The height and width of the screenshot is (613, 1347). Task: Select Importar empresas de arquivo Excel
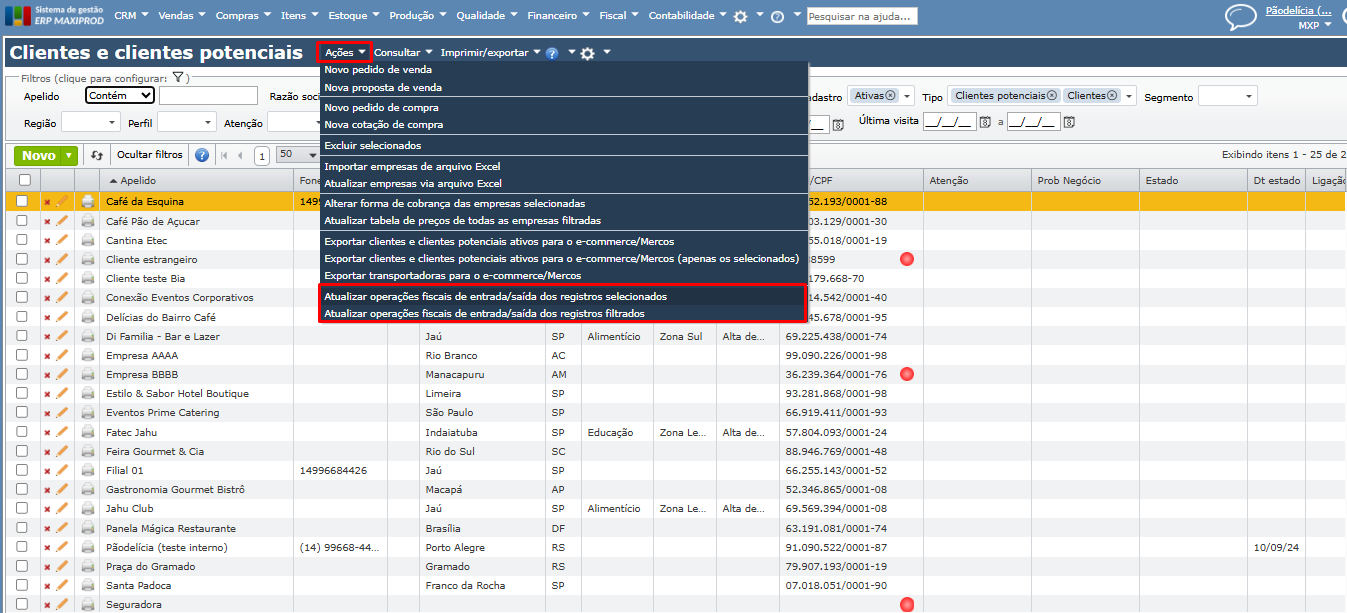[412, 166]
